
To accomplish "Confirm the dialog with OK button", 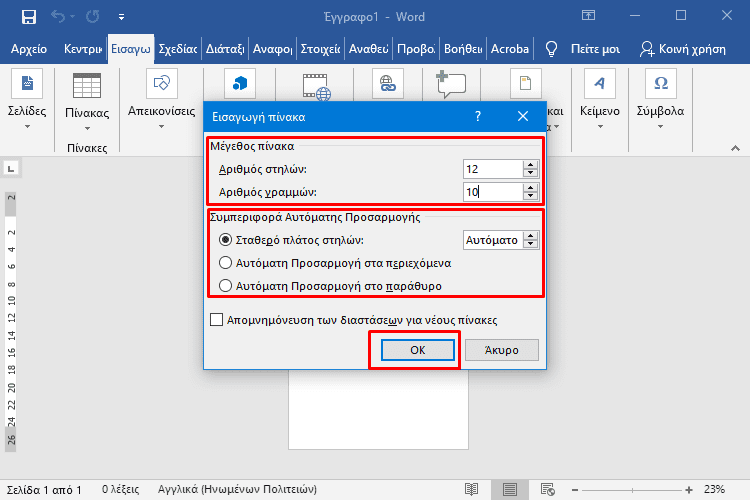I will (417, 350).
